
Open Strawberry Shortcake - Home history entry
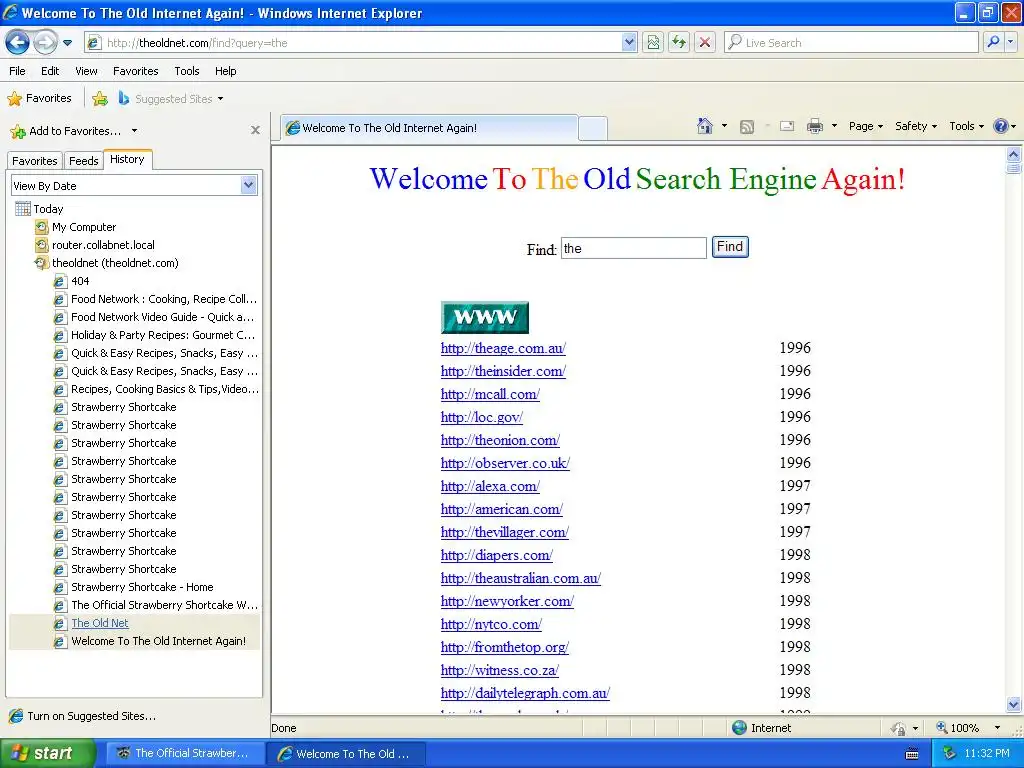click(133, 587)
